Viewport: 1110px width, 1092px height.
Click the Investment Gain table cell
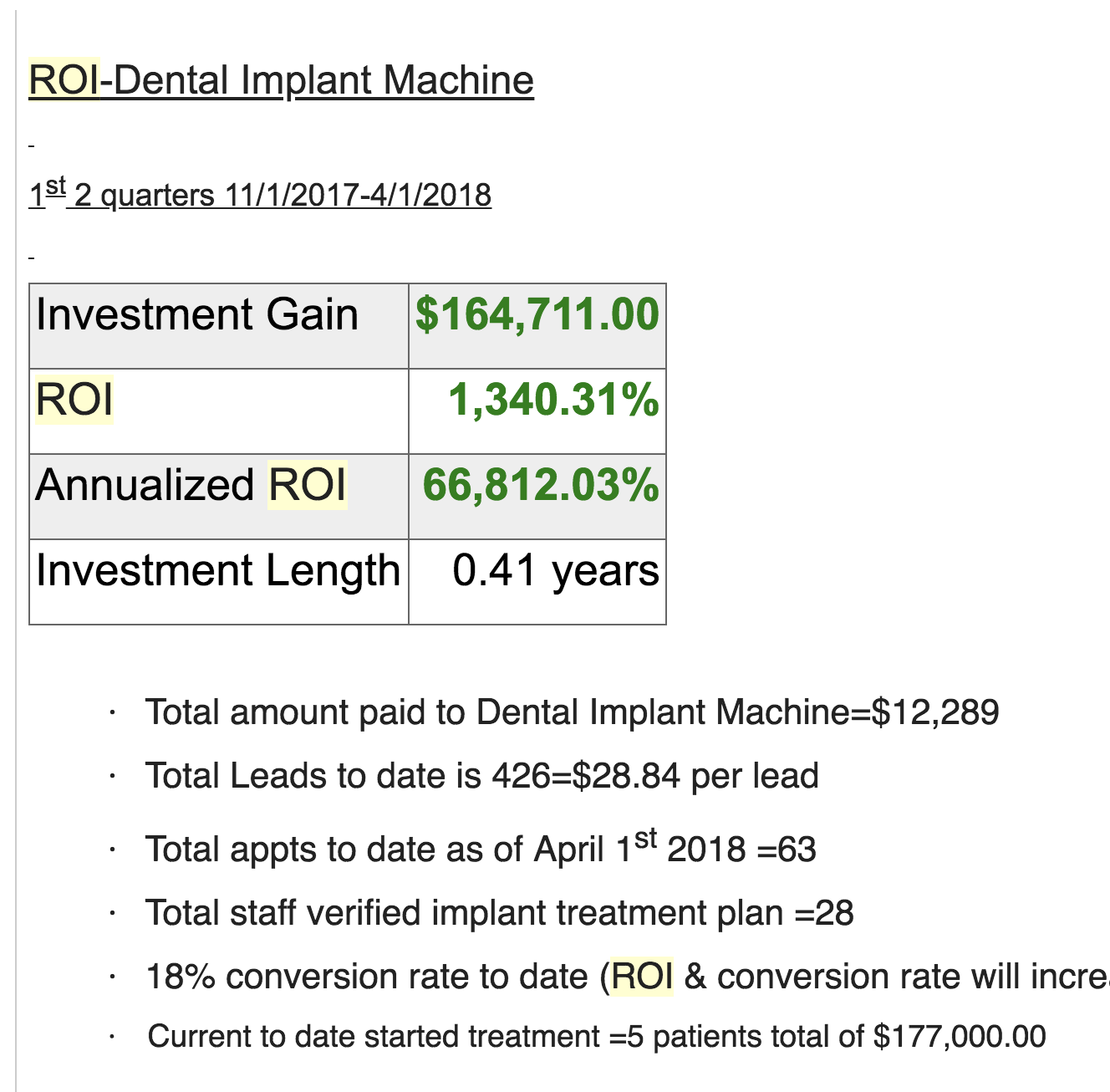(x=196, y=316)
